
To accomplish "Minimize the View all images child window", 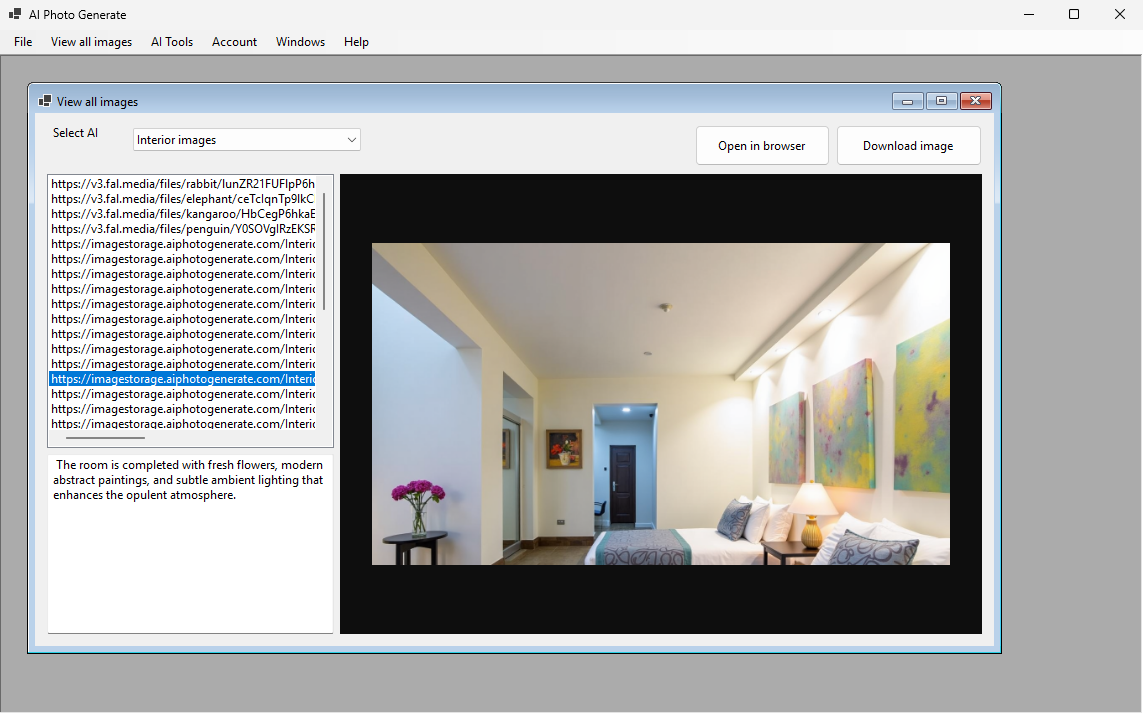I will pos(908,101).
